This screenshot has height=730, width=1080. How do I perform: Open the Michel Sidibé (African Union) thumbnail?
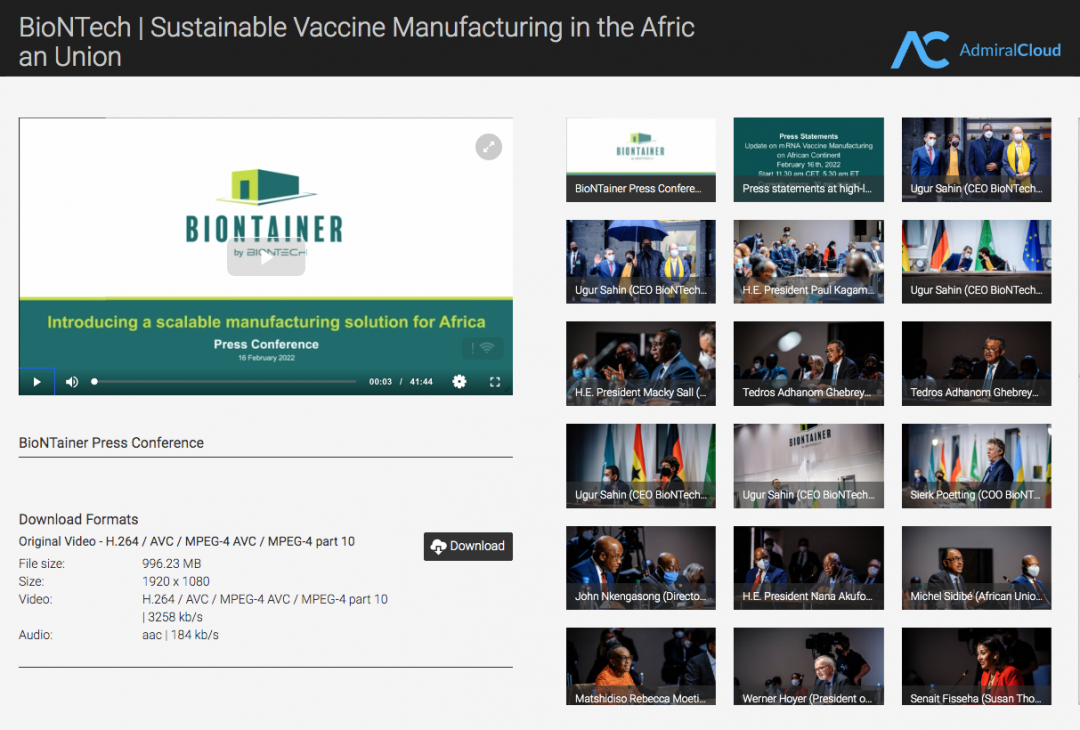click(976, 567)
